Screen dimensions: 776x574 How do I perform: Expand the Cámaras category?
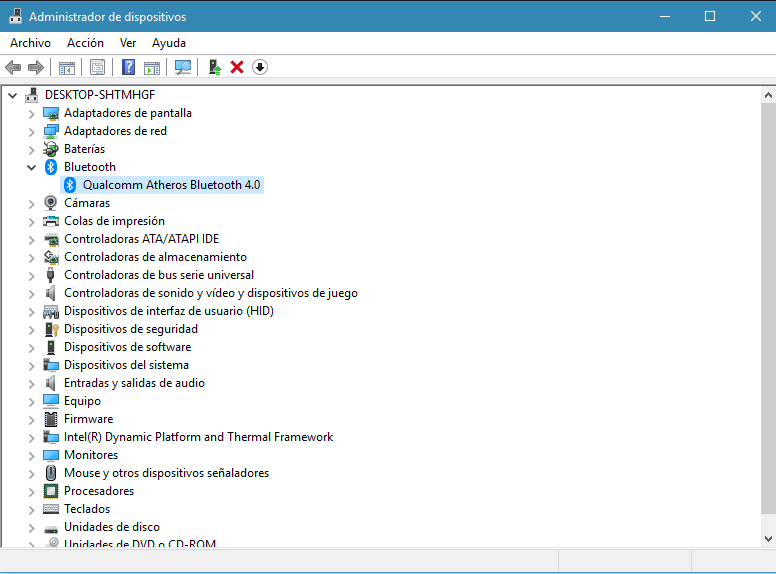click(32, 203)
